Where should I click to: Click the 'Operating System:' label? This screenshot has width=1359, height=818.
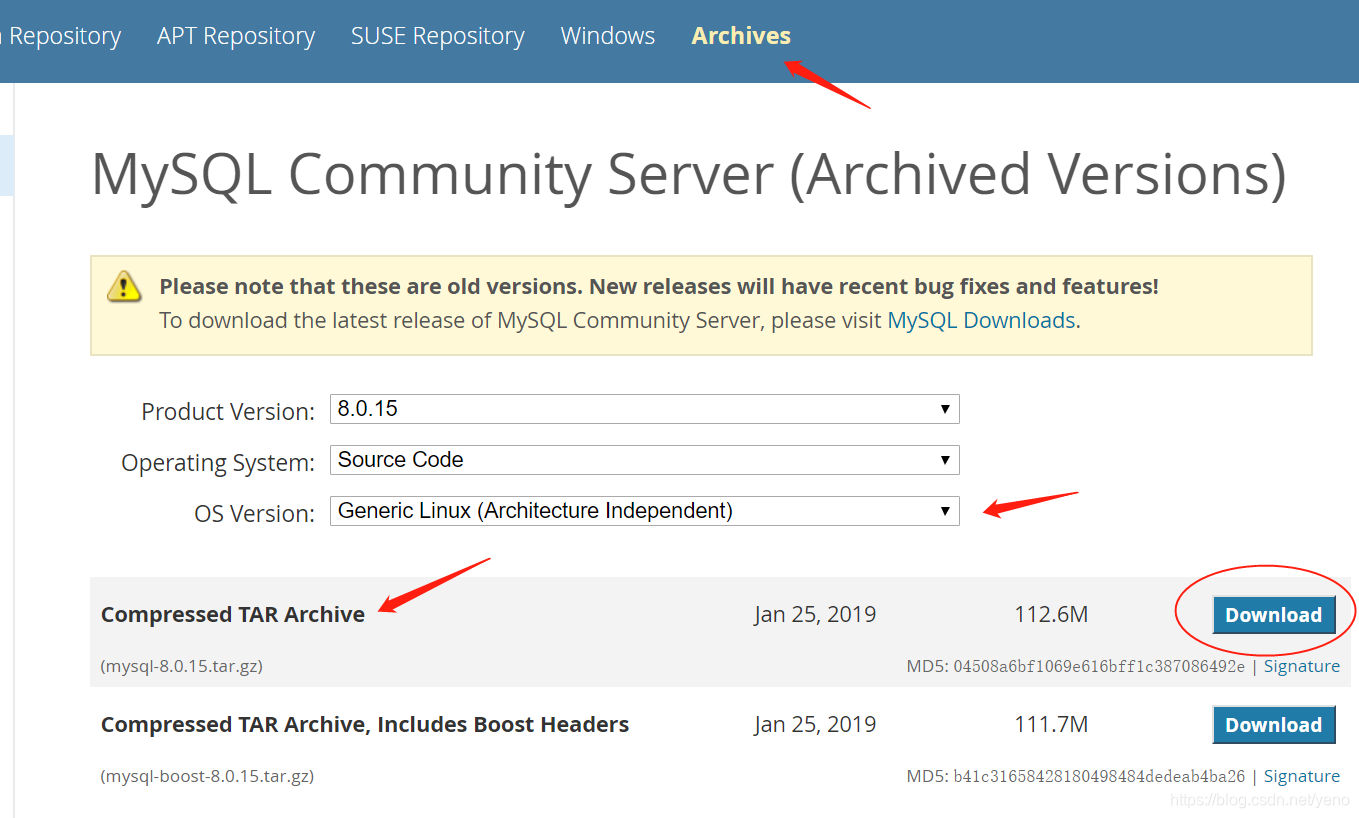(x=218, y=463)
